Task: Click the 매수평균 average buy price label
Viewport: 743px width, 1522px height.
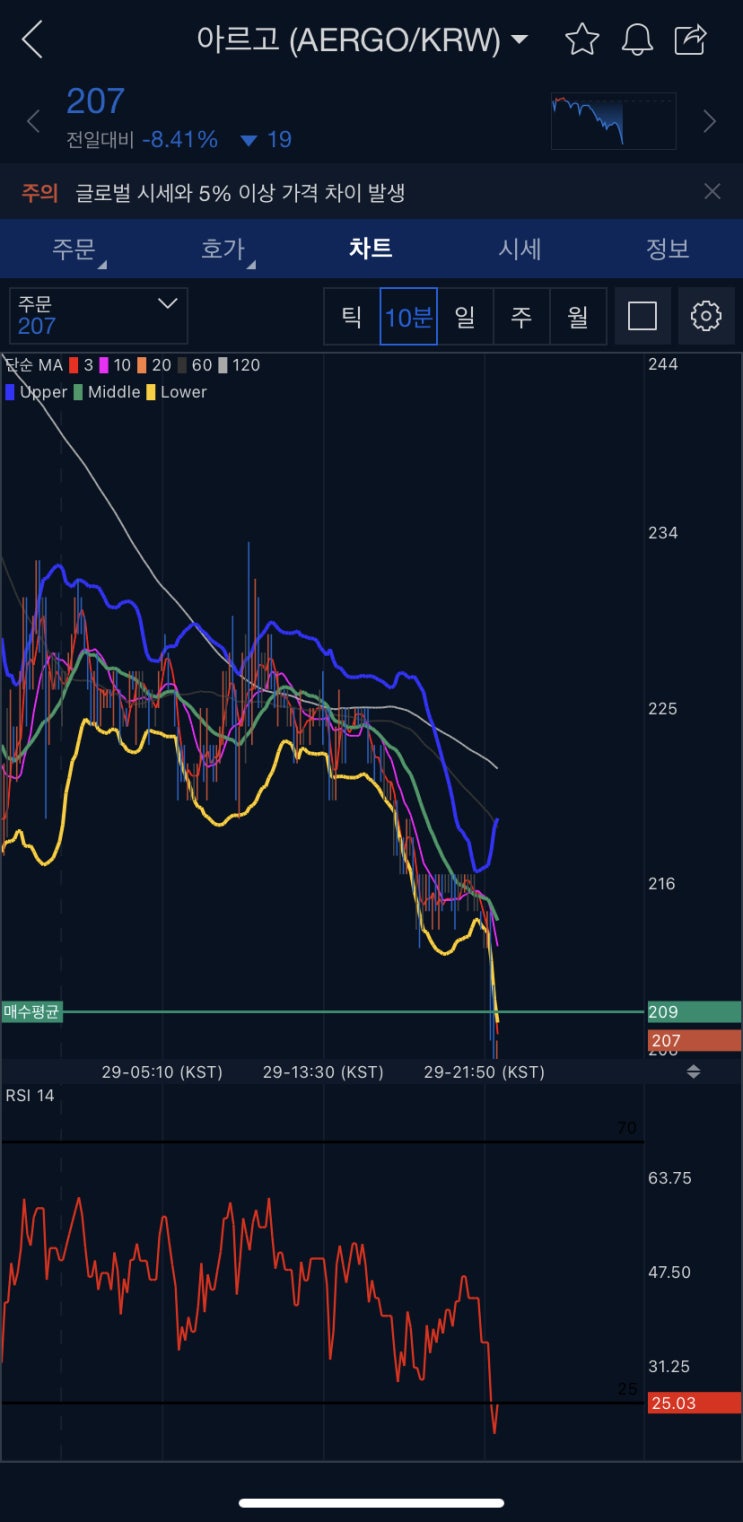Action: 32,1012
